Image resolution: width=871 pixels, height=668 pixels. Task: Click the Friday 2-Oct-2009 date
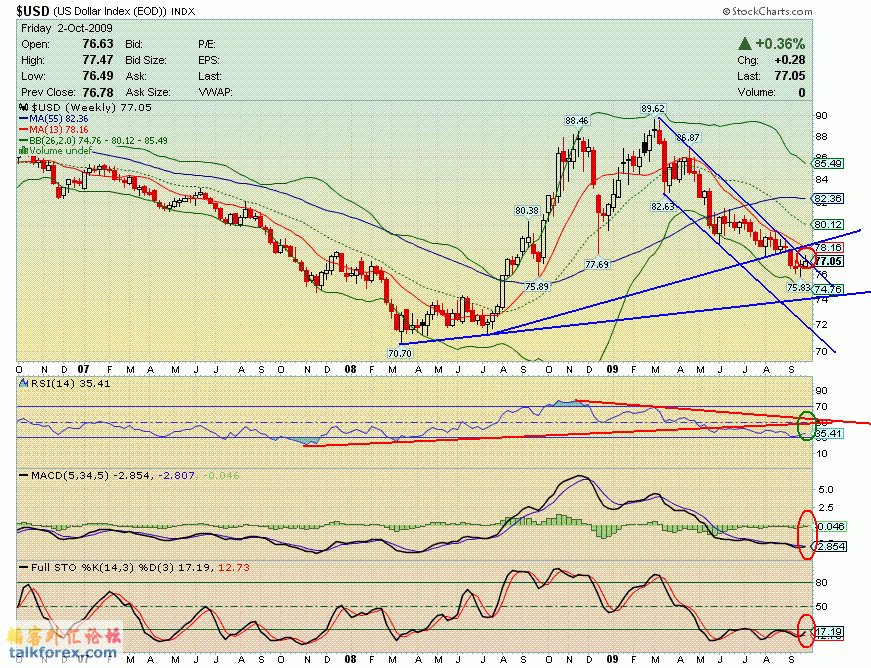point(67,28)
